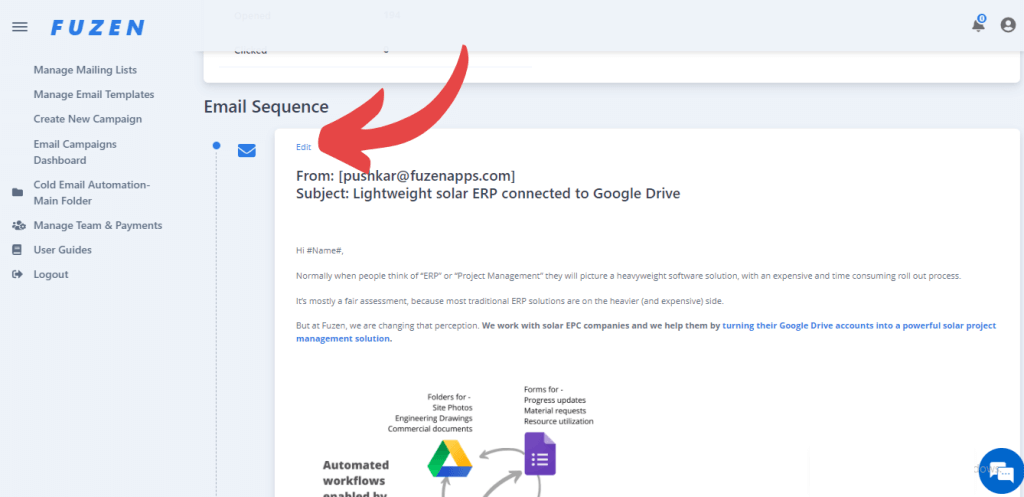Click the Email Sequence heading
Screen dimensions: 1024x497
pos(266,106)
